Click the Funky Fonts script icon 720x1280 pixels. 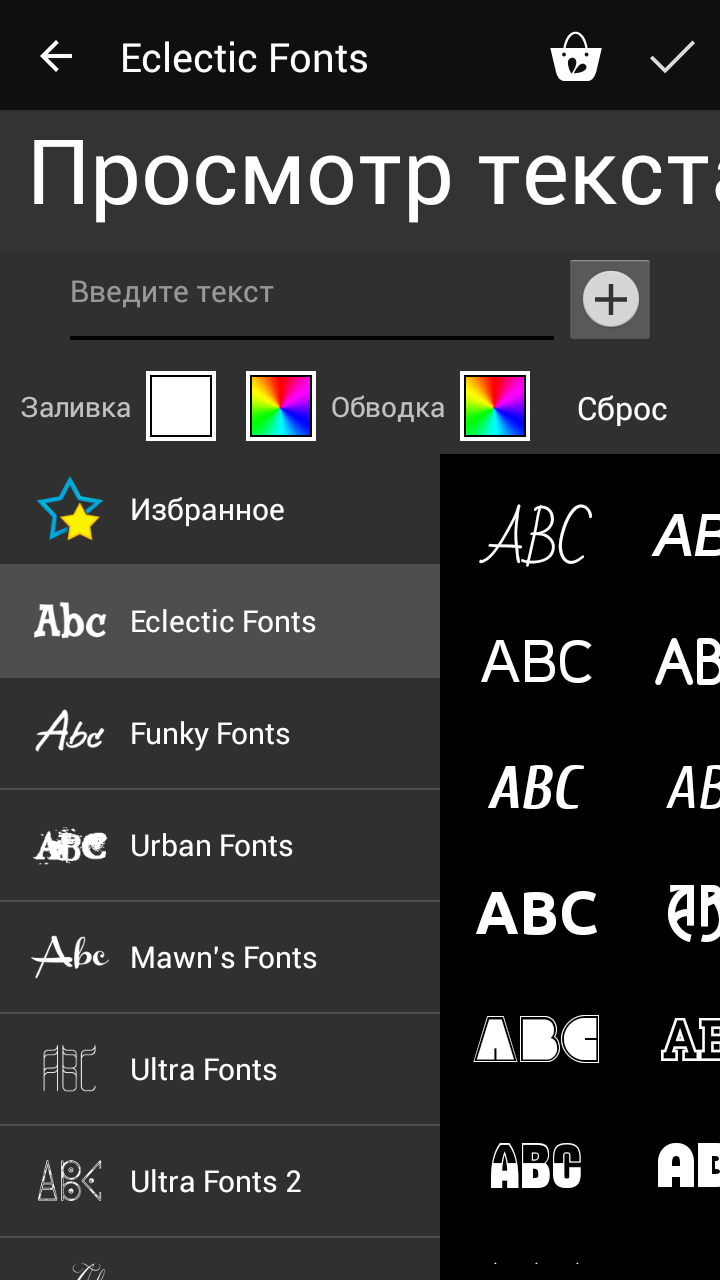[70, 731]
